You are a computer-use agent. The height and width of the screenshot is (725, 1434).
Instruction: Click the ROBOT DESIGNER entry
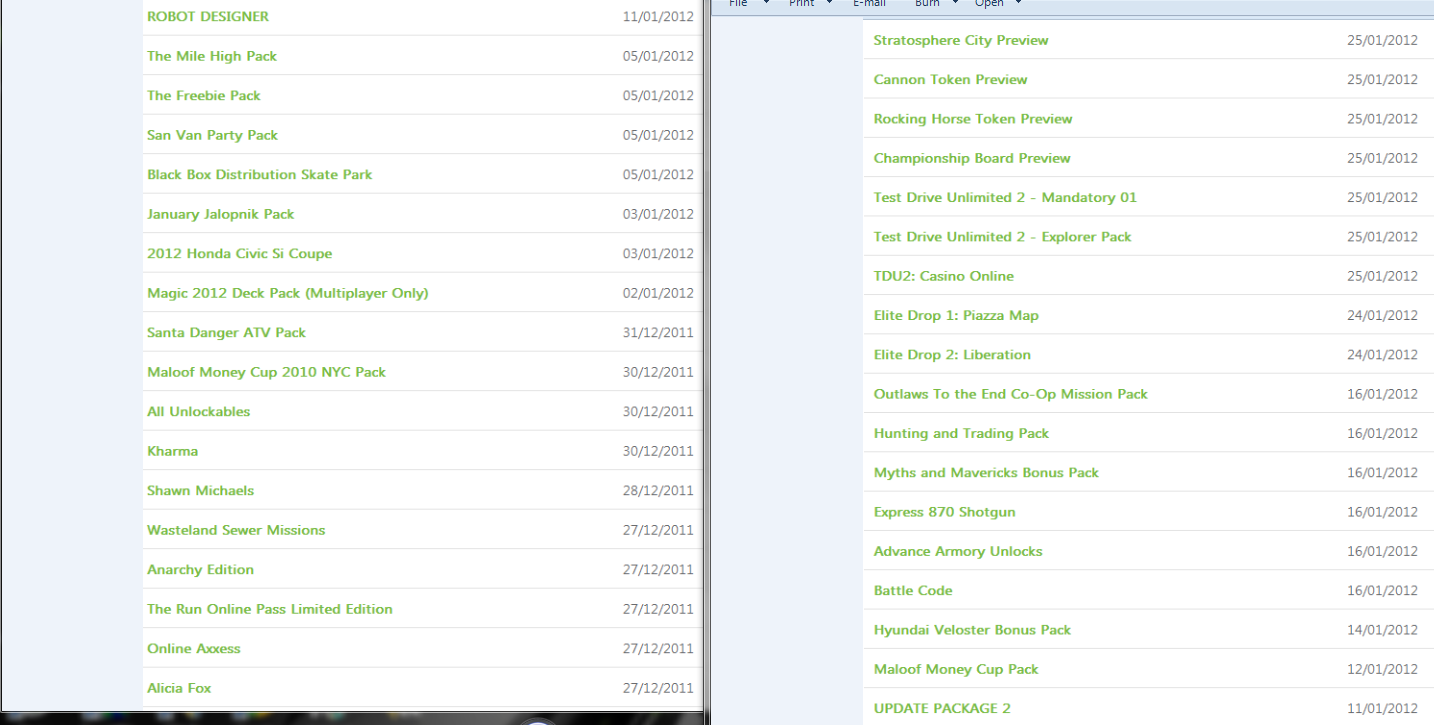208,16
